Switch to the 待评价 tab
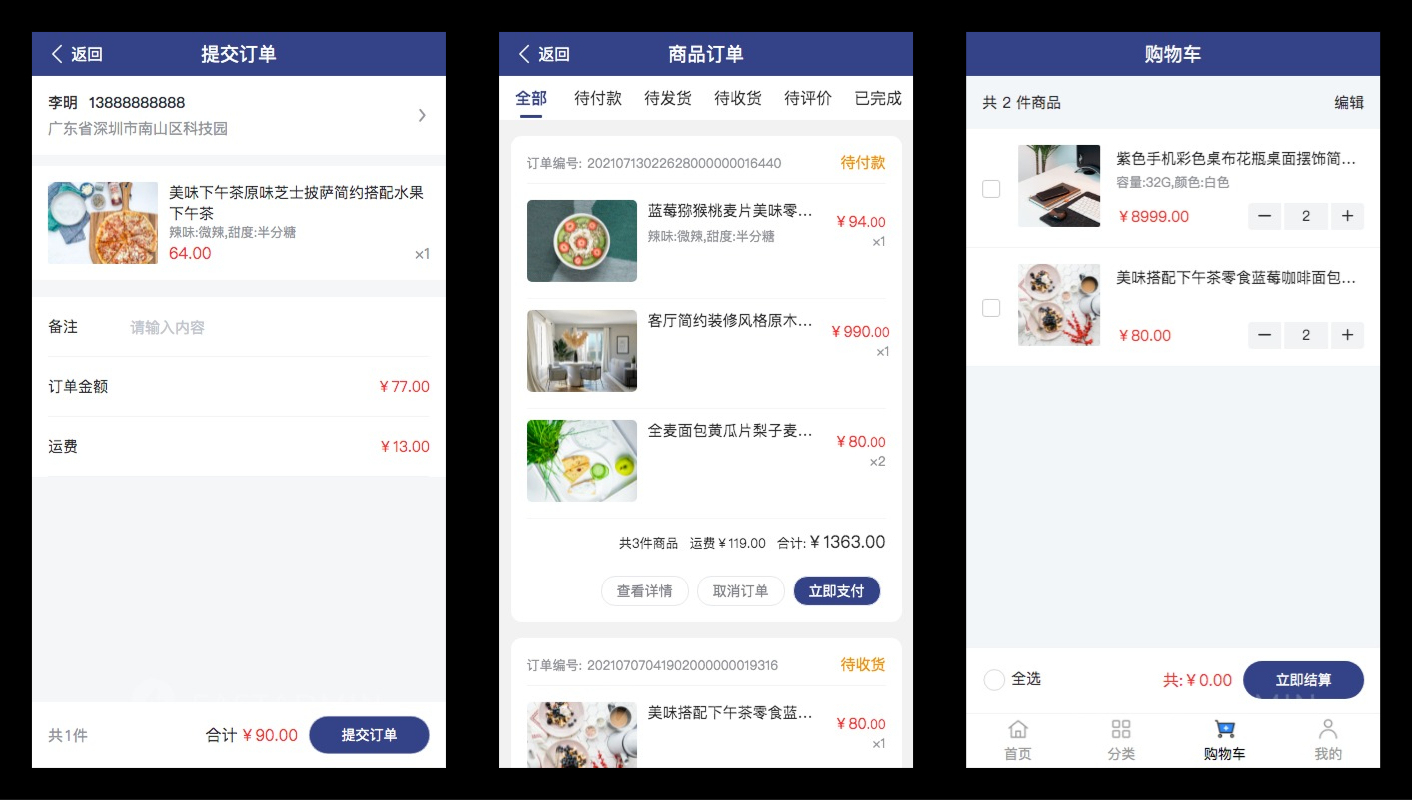The width and height of the screenshot is (1412, 800). [808, 98]
